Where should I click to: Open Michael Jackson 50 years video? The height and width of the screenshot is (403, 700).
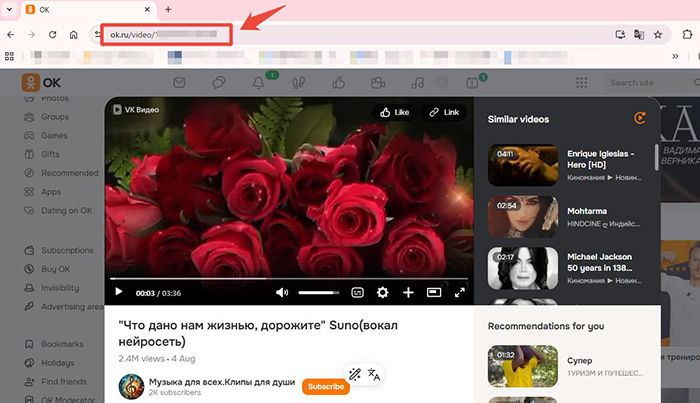point(523,268)
